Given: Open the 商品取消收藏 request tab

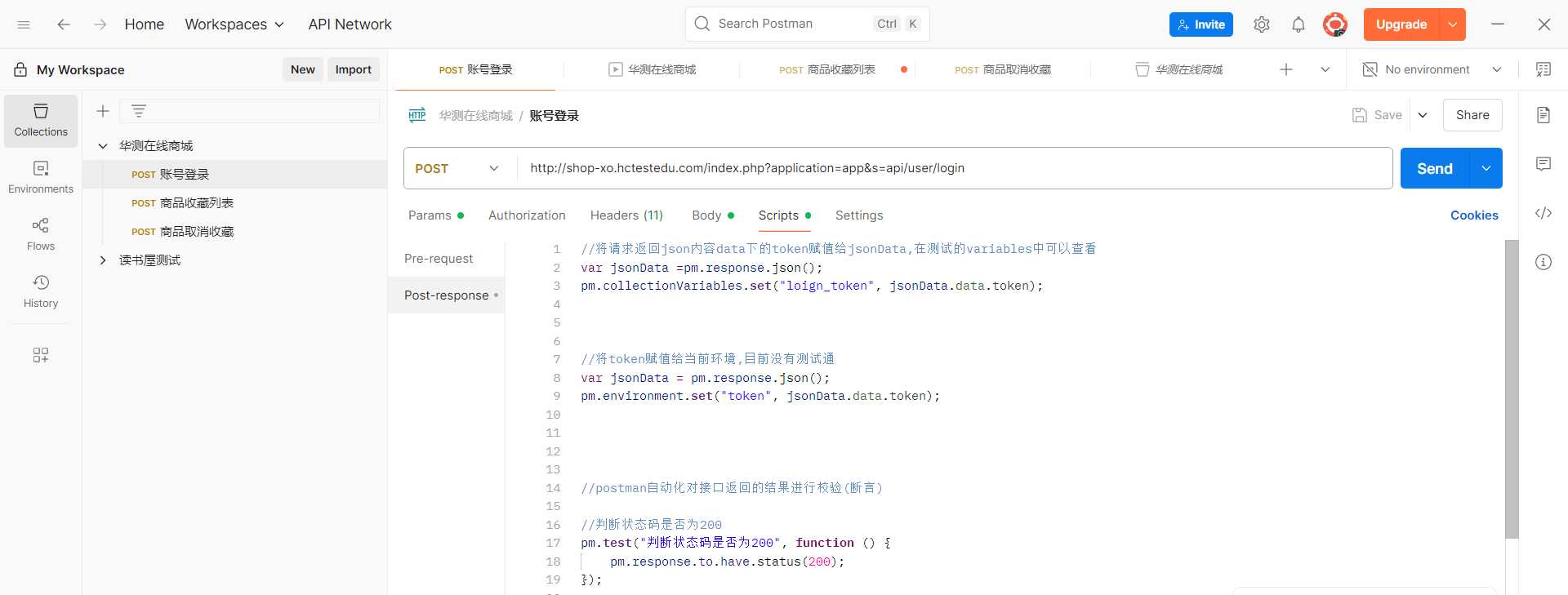Looking at the screenshot, I should point(1003,69).
